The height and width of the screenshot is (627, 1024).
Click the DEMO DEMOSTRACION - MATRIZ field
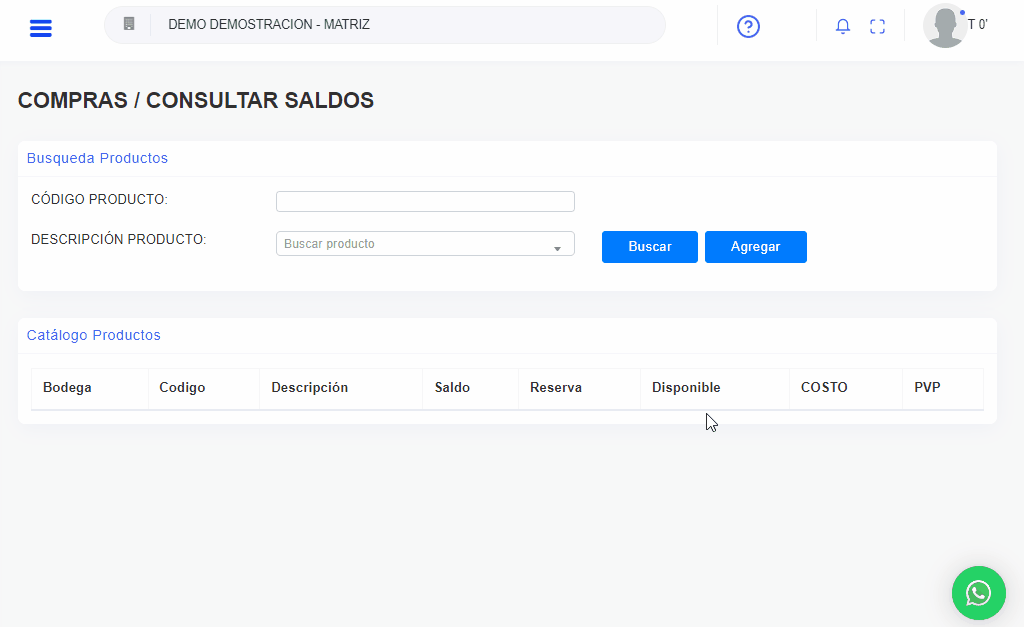(400, 25)
